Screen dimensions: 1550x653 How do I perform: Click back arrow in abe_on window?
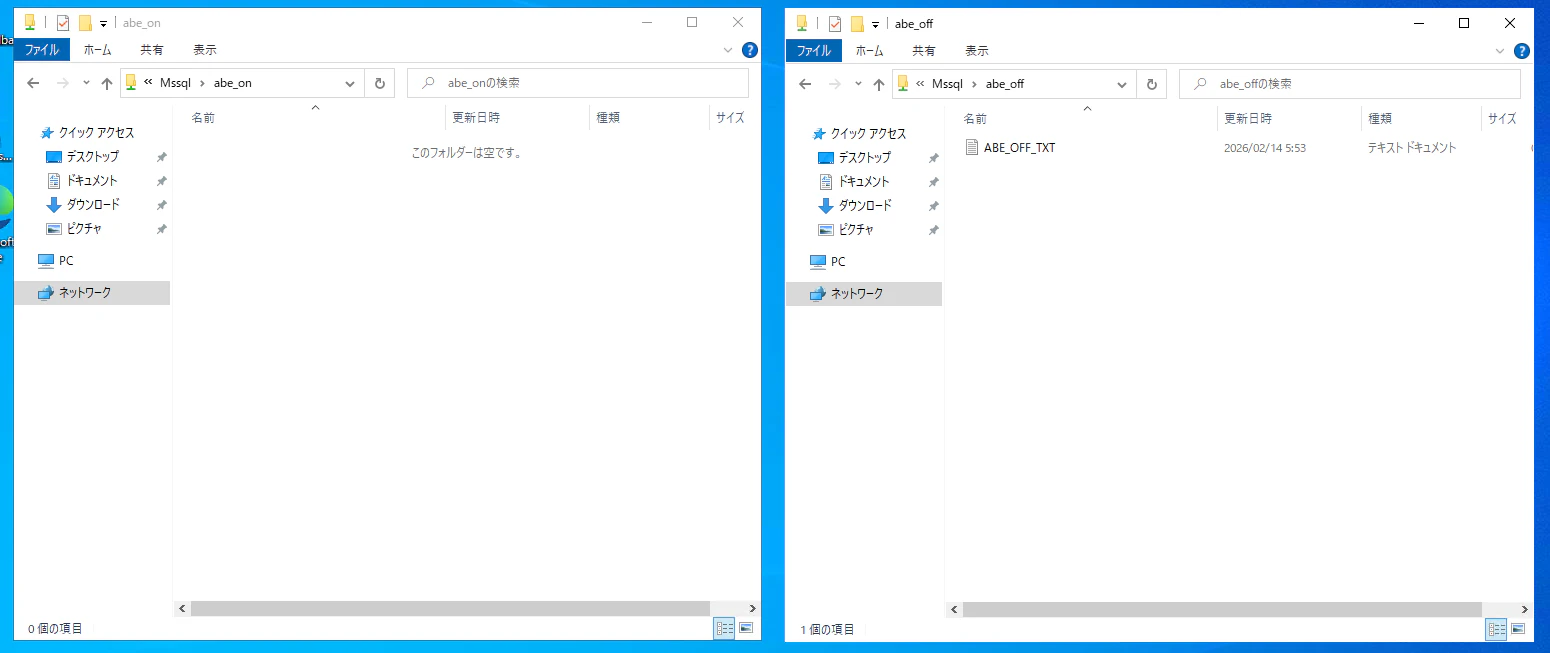pyautogui.click(x=34, y=83)
